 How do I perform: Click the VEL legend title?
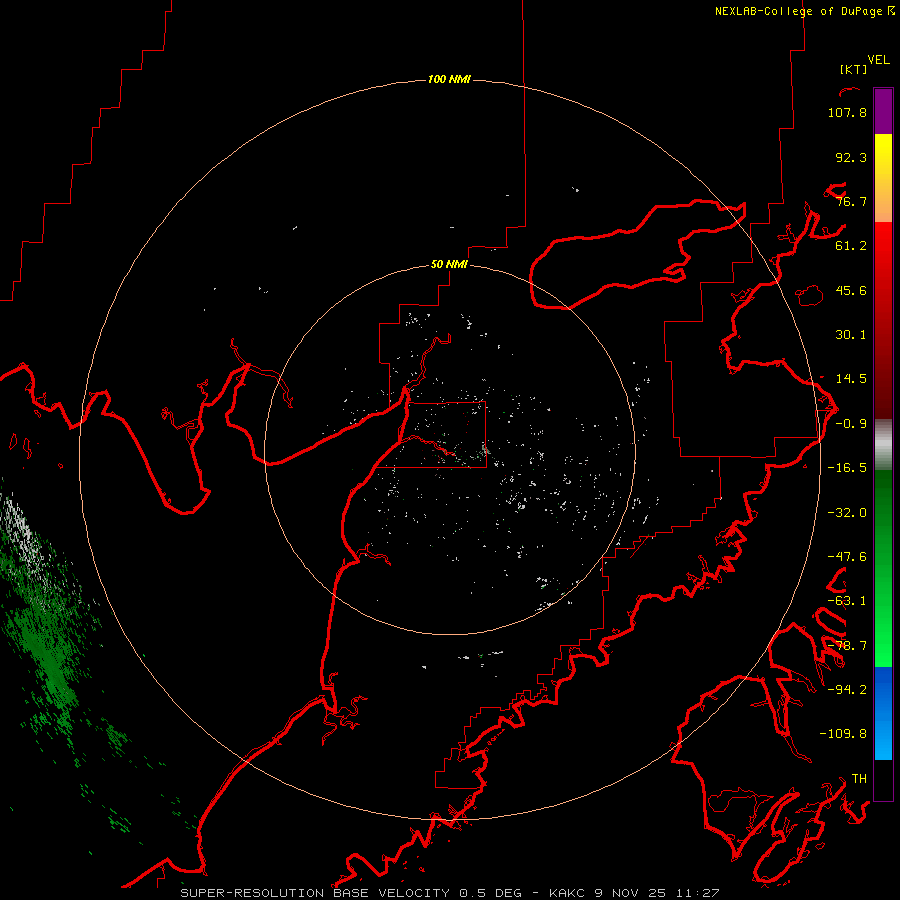pyautogui.click(x=878, y=60)
